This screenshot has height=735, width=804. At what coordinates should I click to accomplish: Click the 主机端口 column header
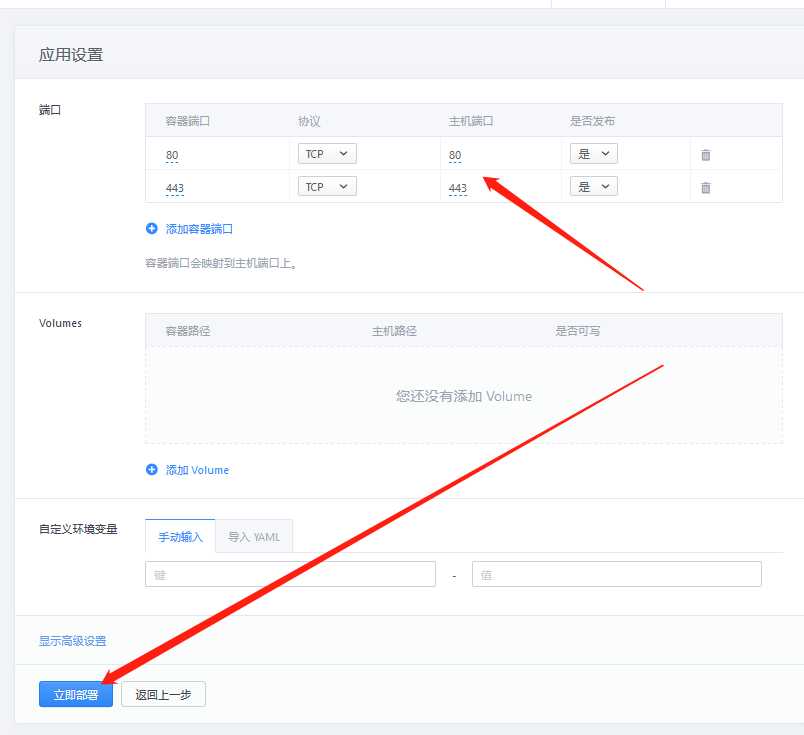point(471,121)
